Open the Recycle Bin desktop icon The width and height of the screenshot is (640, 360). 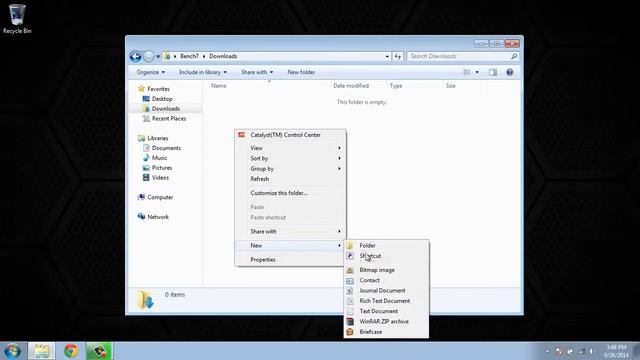[17, 18]
